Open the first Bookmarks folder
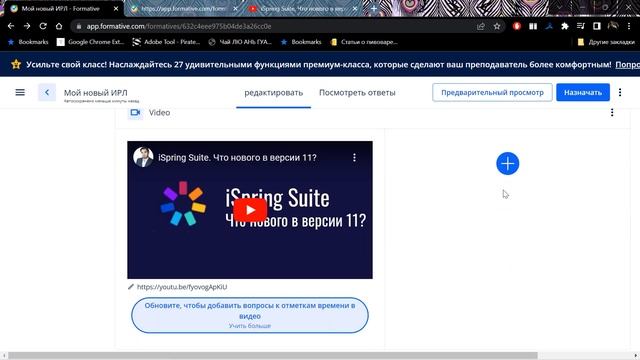Screen dimensions: 640x360 coord(28,42)
